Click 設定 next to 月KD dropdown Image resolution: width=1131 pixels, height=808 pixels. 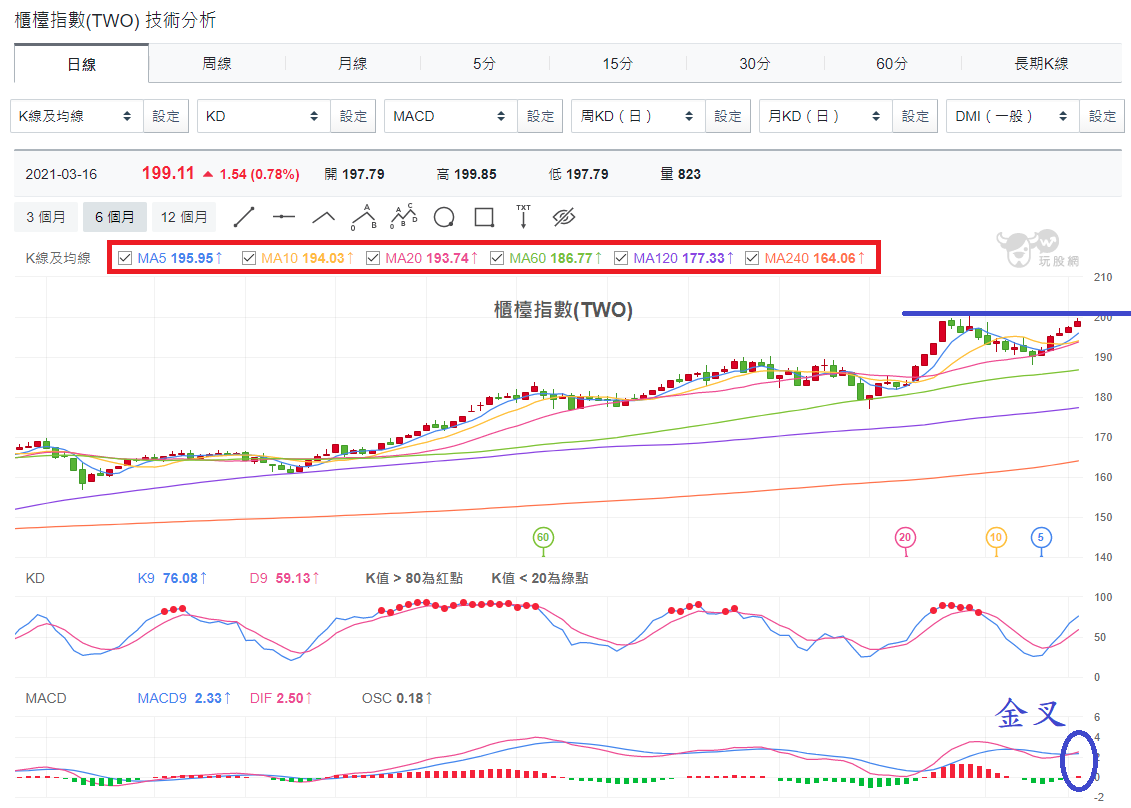tap(915, 116)
